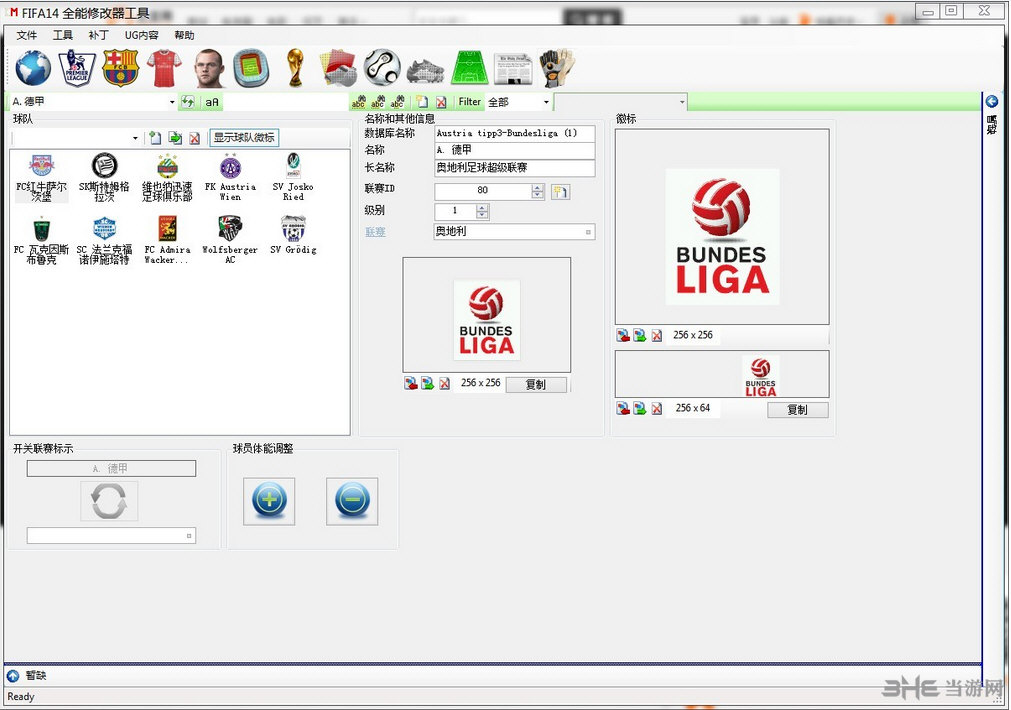
Task: Click the green arrow import team icon
Action: (175, 138)
